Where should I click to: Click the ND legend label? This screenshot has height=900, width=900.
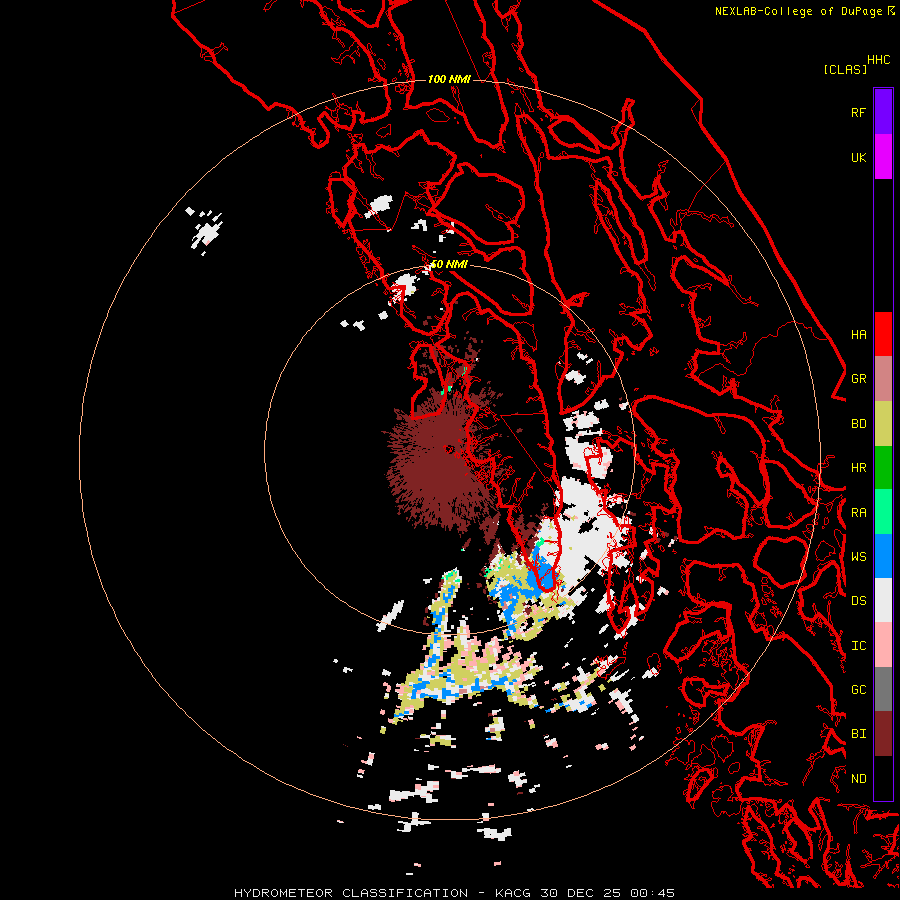click(x=858, y=779)
